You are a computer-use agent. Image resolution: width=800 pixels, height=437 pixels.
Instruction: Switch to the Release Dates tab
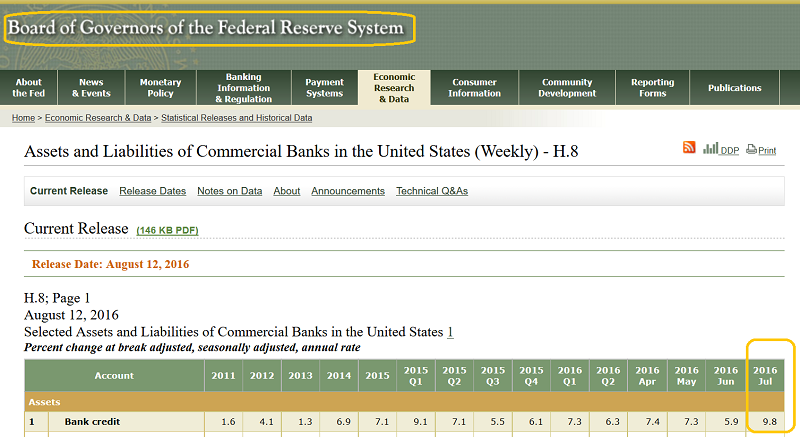152,191
